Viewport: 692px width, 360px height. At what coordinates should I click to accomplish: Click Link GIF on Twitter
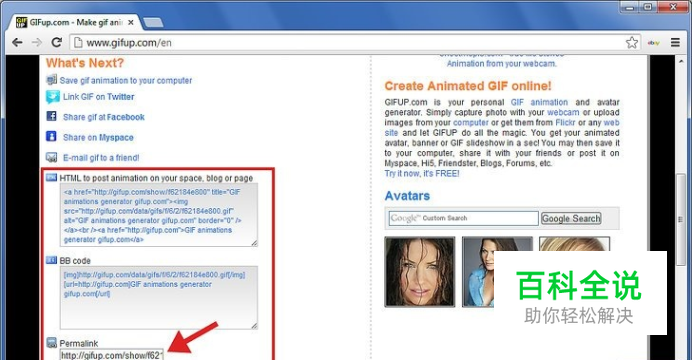pyautogui.click(x=98, y=97)
